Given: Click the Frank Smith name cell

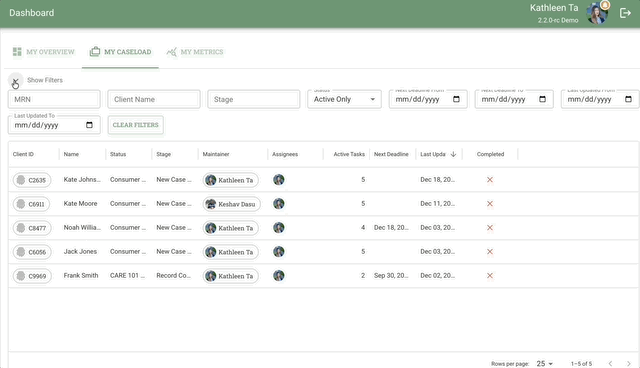Looking at the screenshot, I should [x=81, y=275].
